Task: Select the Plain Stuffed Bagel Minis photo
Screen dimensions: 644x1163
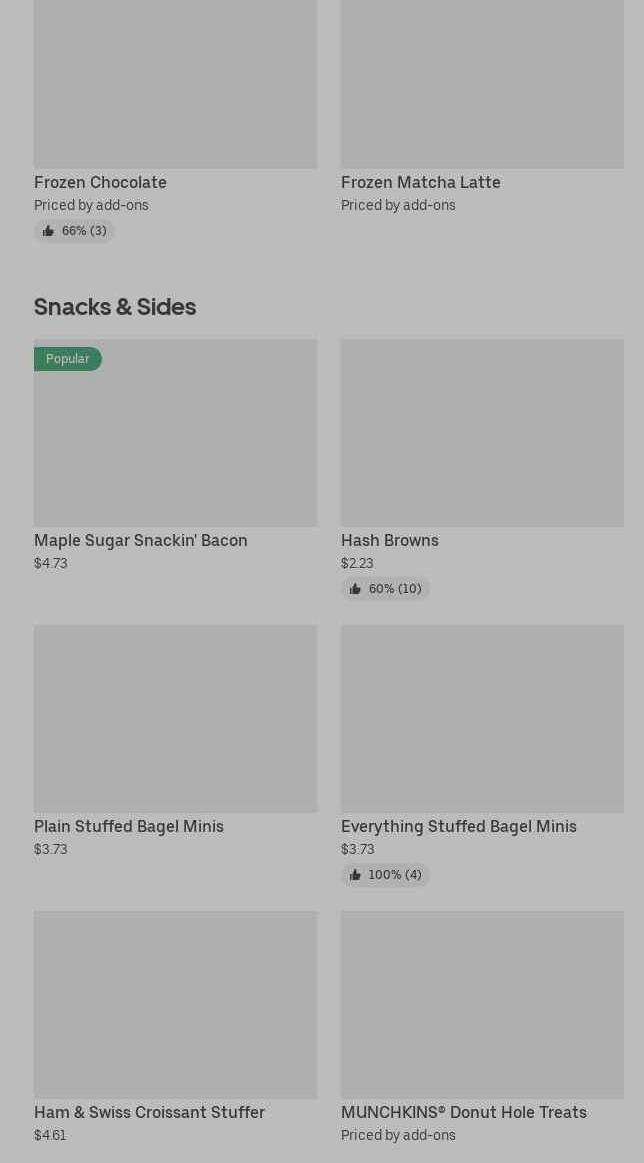Action: pos(175,718)
